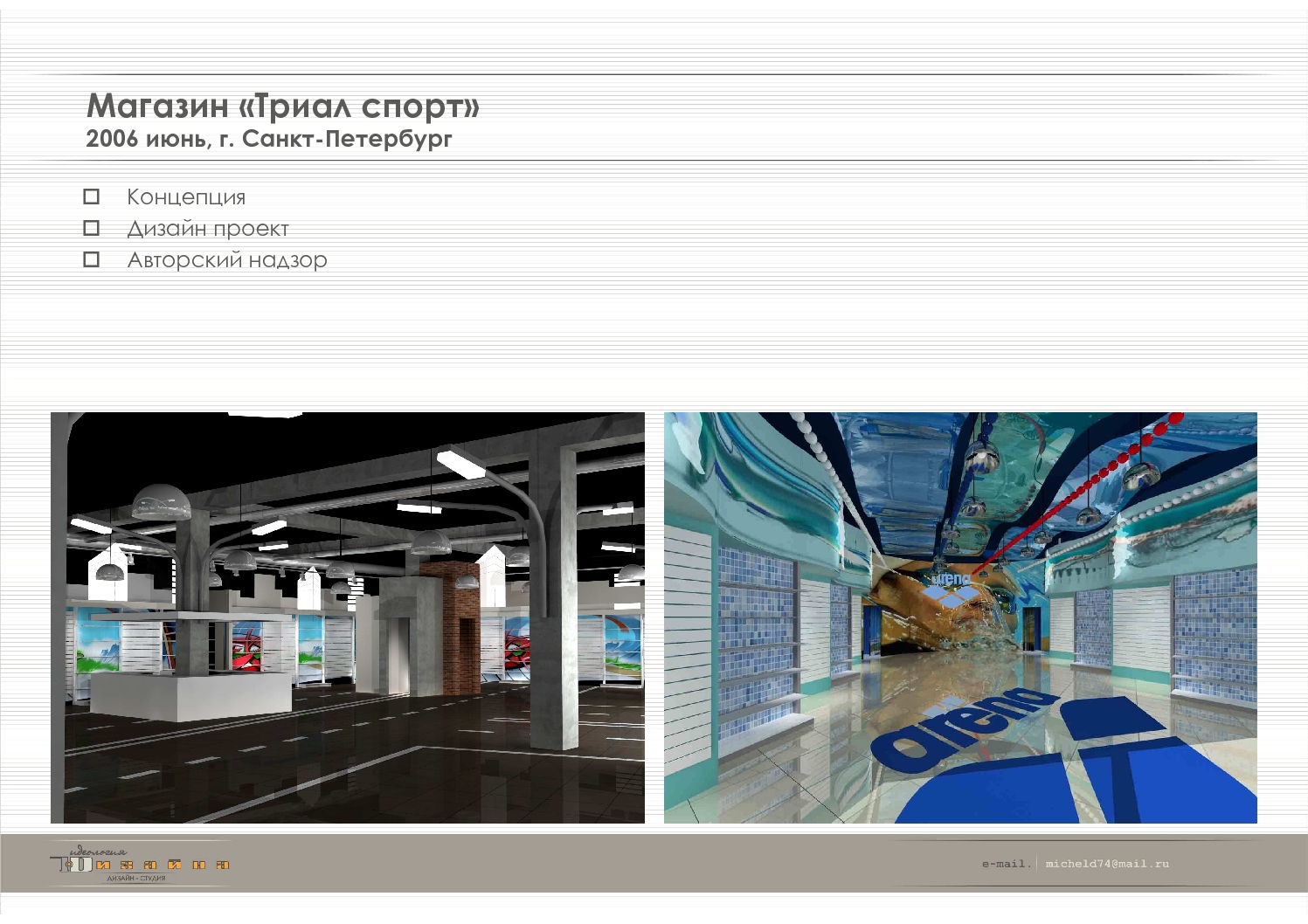1308x924 pixels.
Task: Select the heading "Магазин «Триал спорт»"
Action: 283,106
